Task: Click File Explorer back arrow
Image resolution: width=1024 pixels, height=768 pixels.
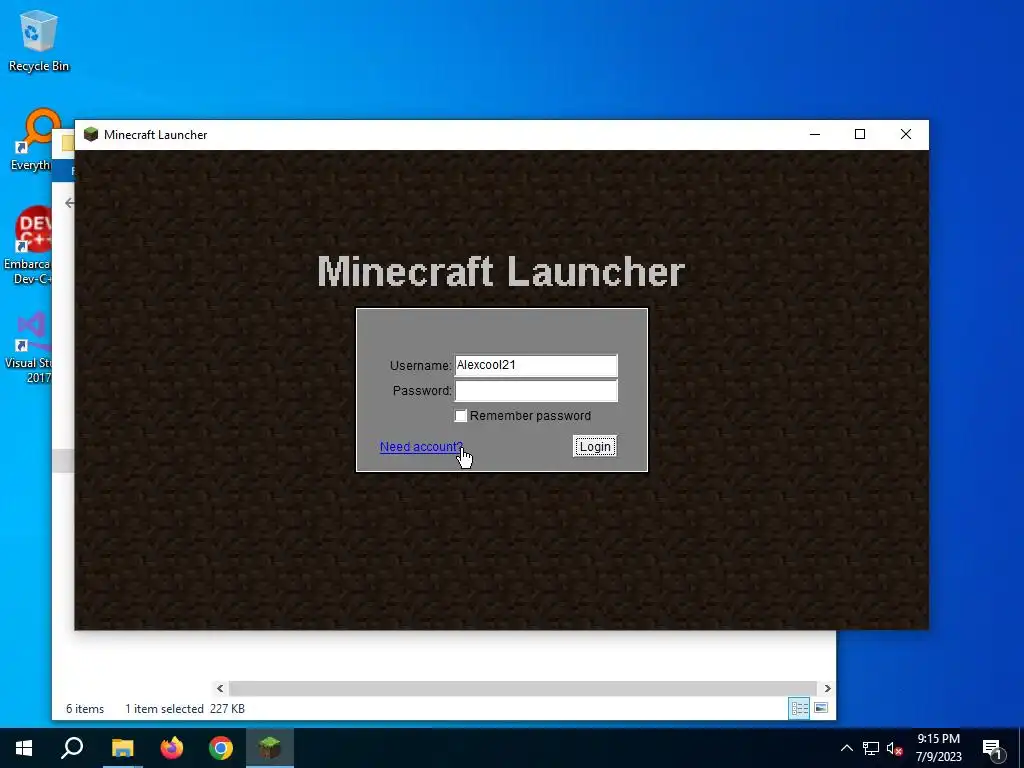Action: pyautogui.click(x=69, y=203)
